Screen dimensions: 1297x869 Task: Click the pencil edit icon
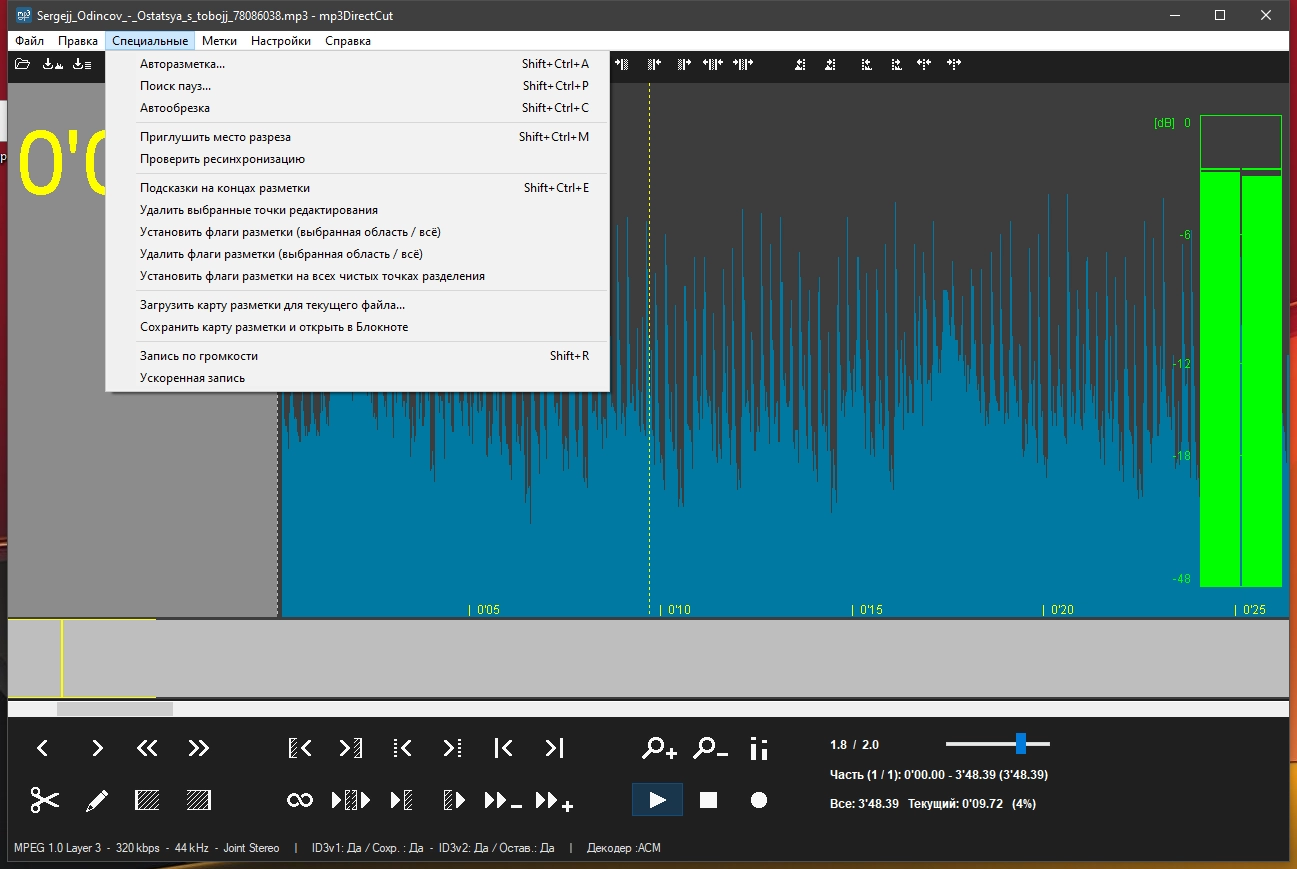click(x=97, y=800)
